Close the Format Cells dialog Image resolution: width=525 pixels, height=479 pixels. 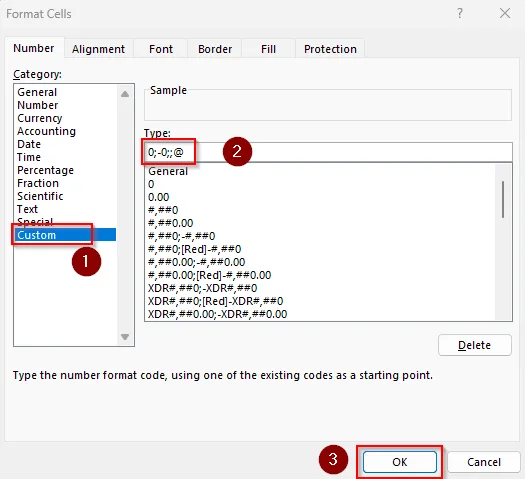505,13
